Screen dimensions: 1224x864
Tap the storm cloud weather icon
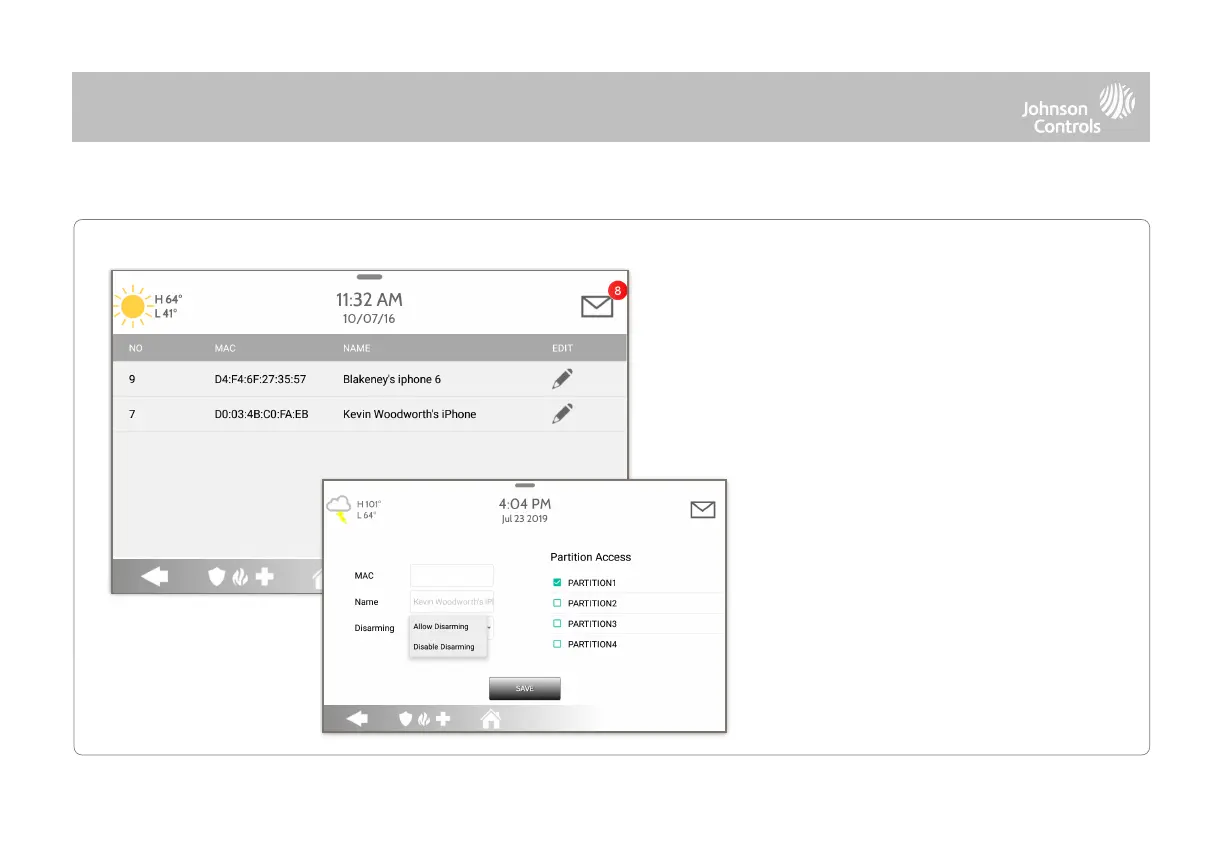(339, 509)
